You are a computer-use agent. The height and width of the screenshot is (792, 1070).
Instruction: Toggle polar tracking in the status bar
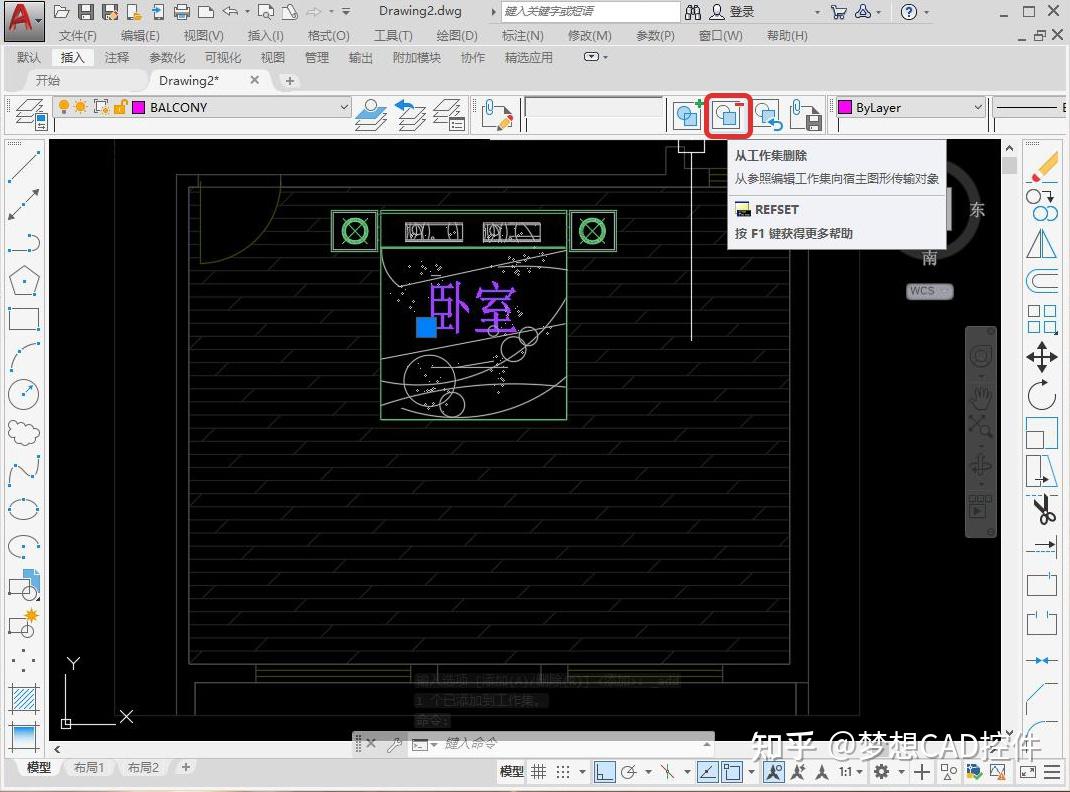pyautogui.click(x=628, y=772)
